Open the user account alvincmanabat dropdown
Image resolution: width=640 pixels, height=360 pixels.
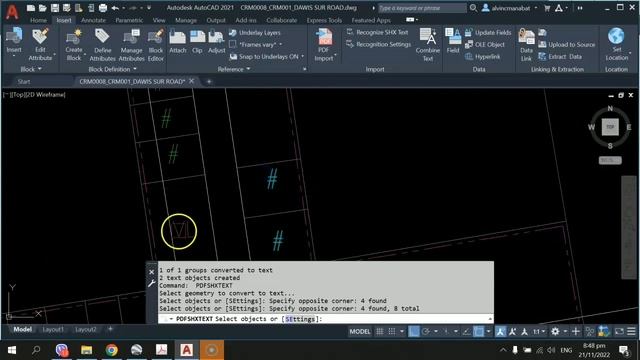509,8
